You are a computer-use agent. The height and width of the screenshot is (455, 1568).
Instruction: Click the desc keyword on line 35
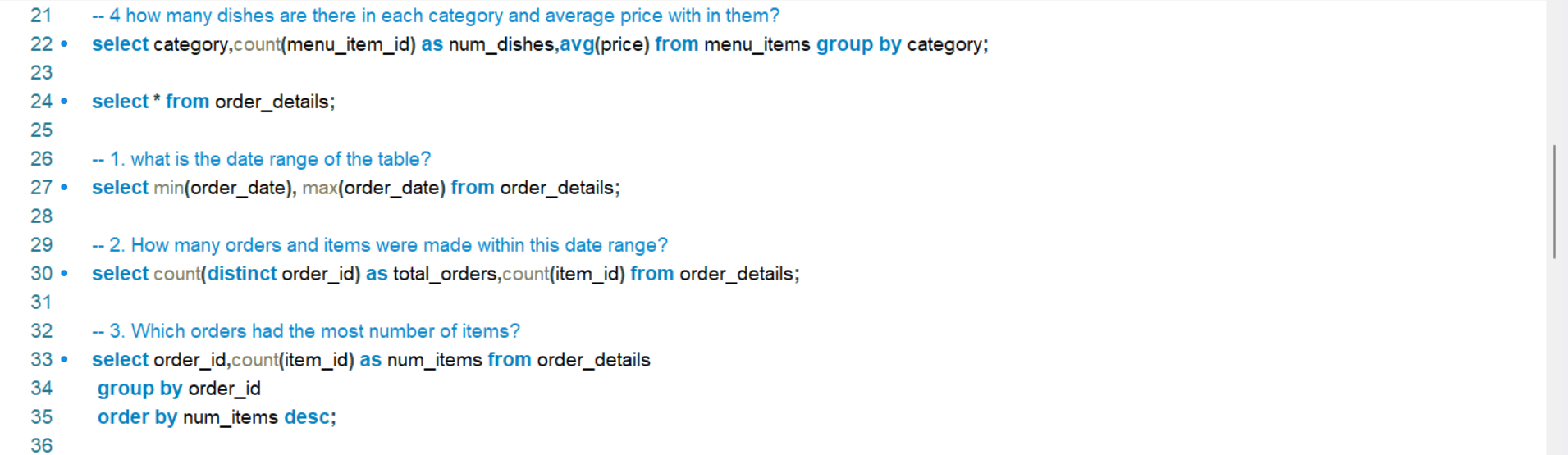coord(307,417)
